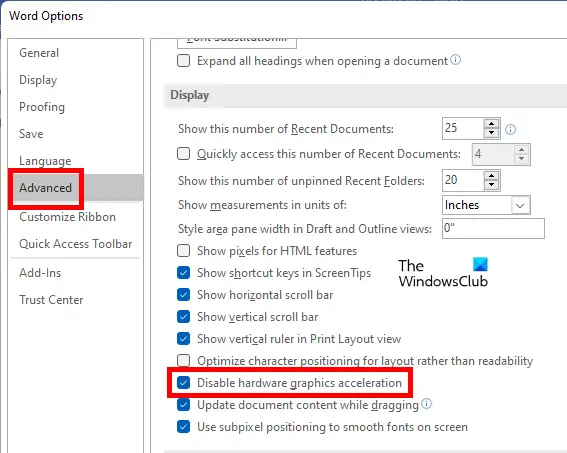Decrease Recent Documents count with down arrow
The height and width of the screenshot is (453, 567).
[x=491, y=133]
